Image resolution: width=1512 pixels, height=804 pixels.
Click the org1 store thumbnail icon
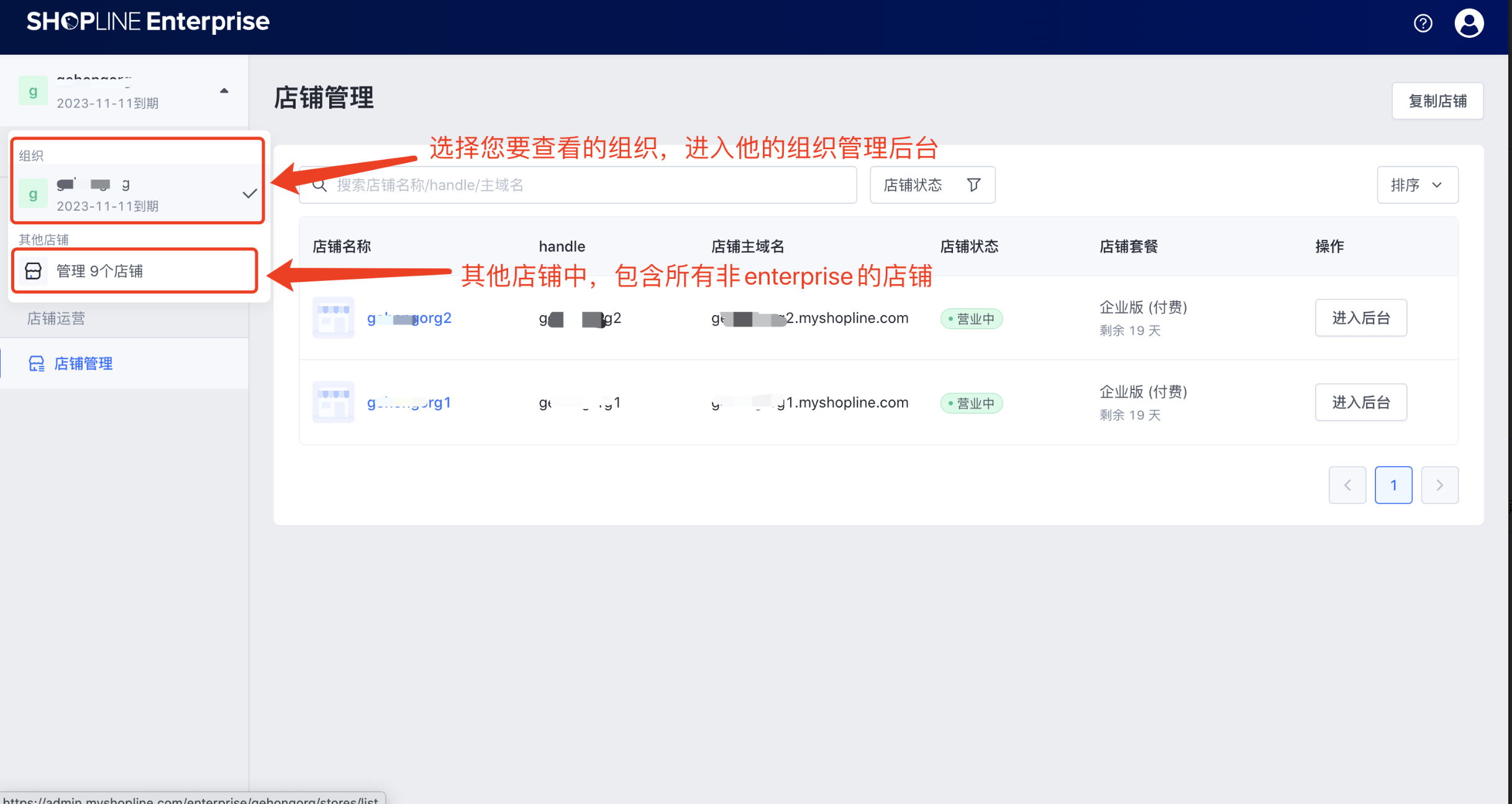coord(334,402)
